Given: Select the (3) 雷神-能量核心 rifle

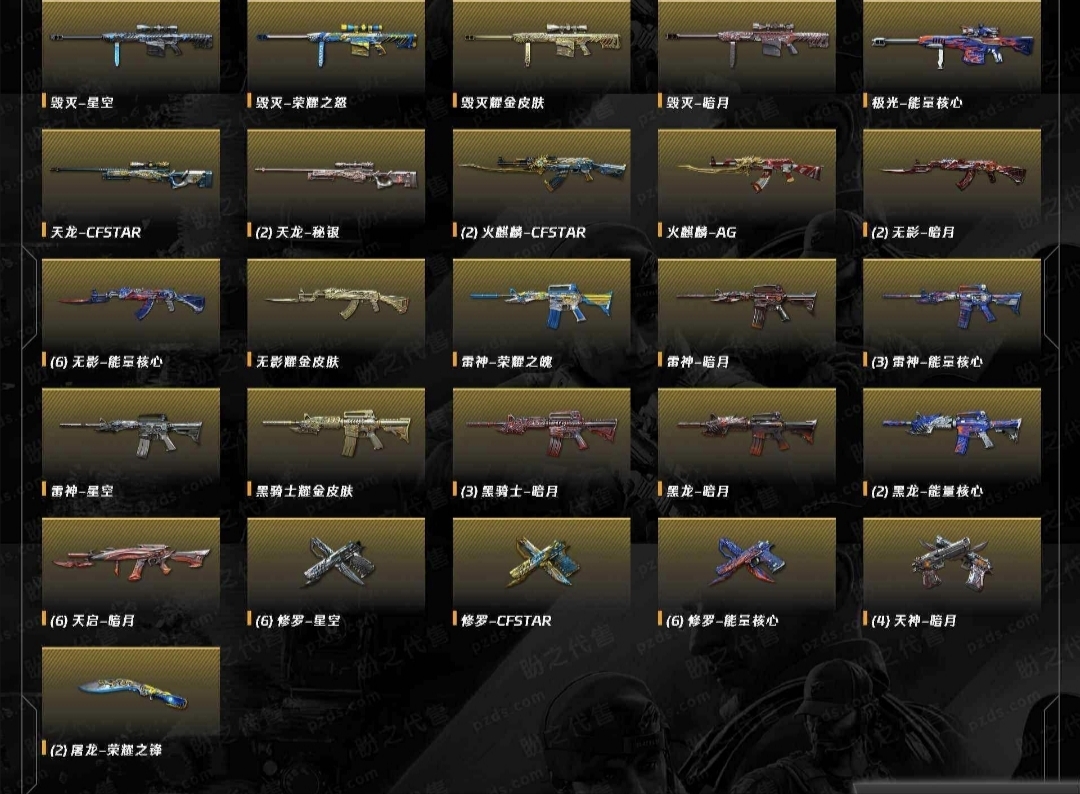Looking at the screenshot, I should coord(952,314).
